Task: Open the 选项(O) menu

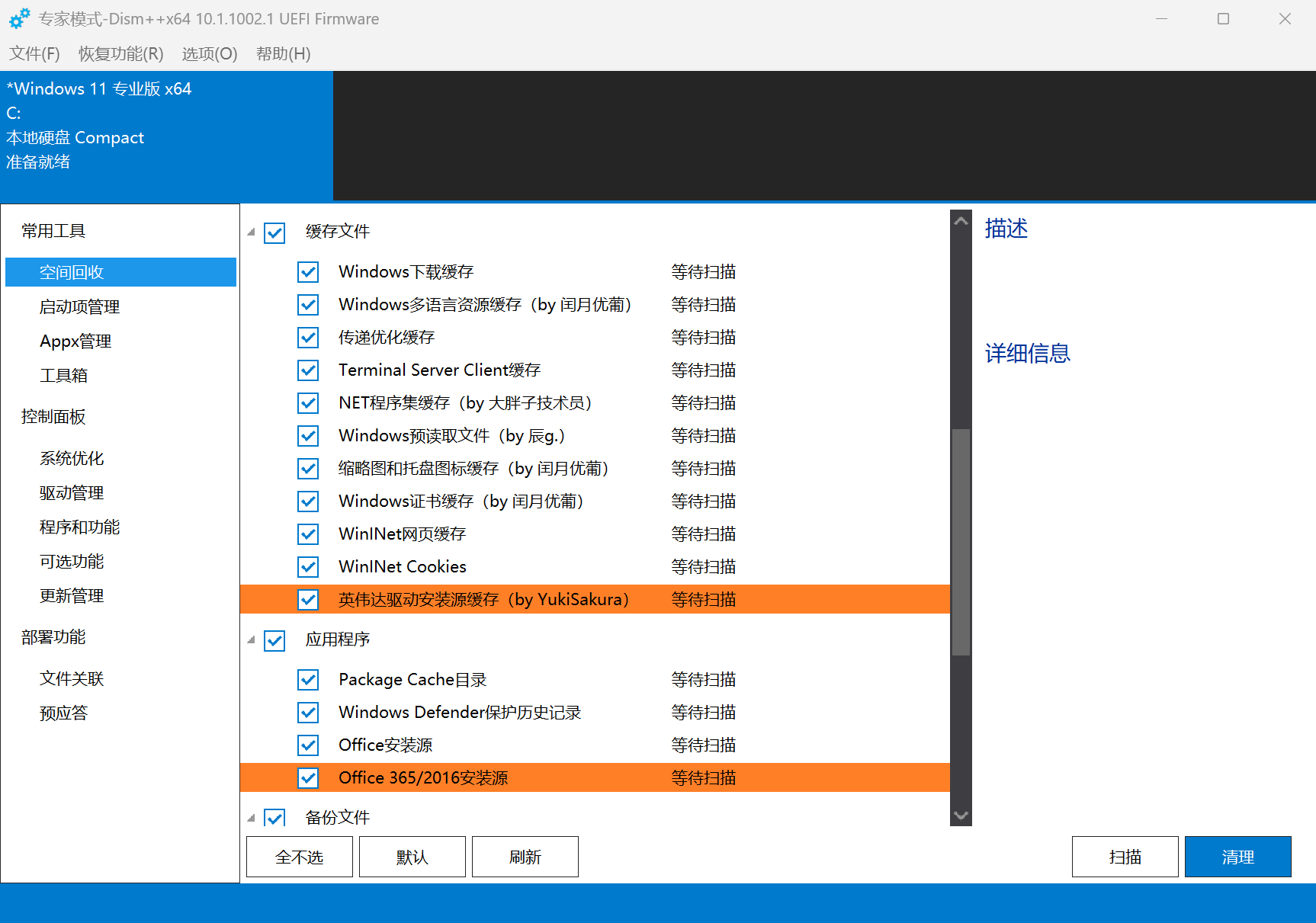Action: pos(210,53)
